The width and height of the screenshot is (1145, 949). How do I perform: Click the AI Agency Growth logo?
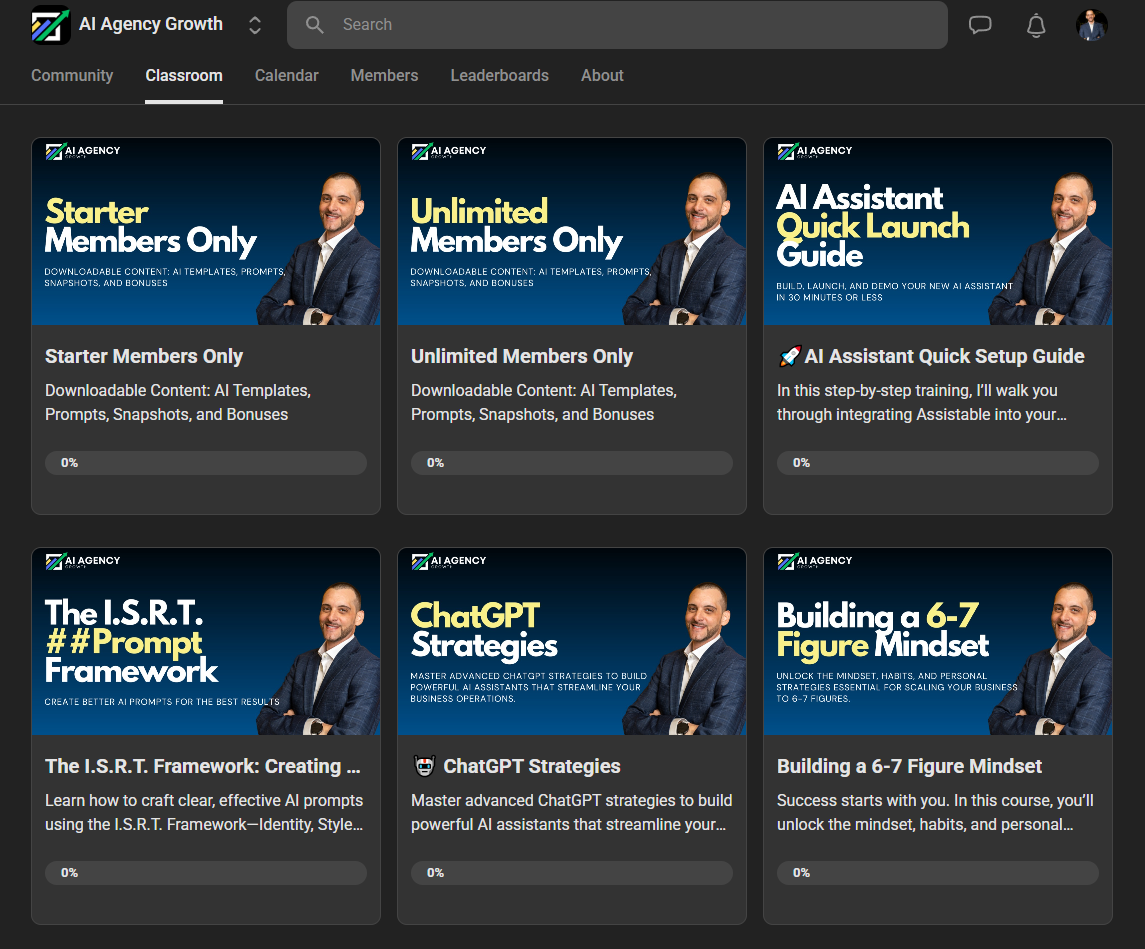pos(51,25)
